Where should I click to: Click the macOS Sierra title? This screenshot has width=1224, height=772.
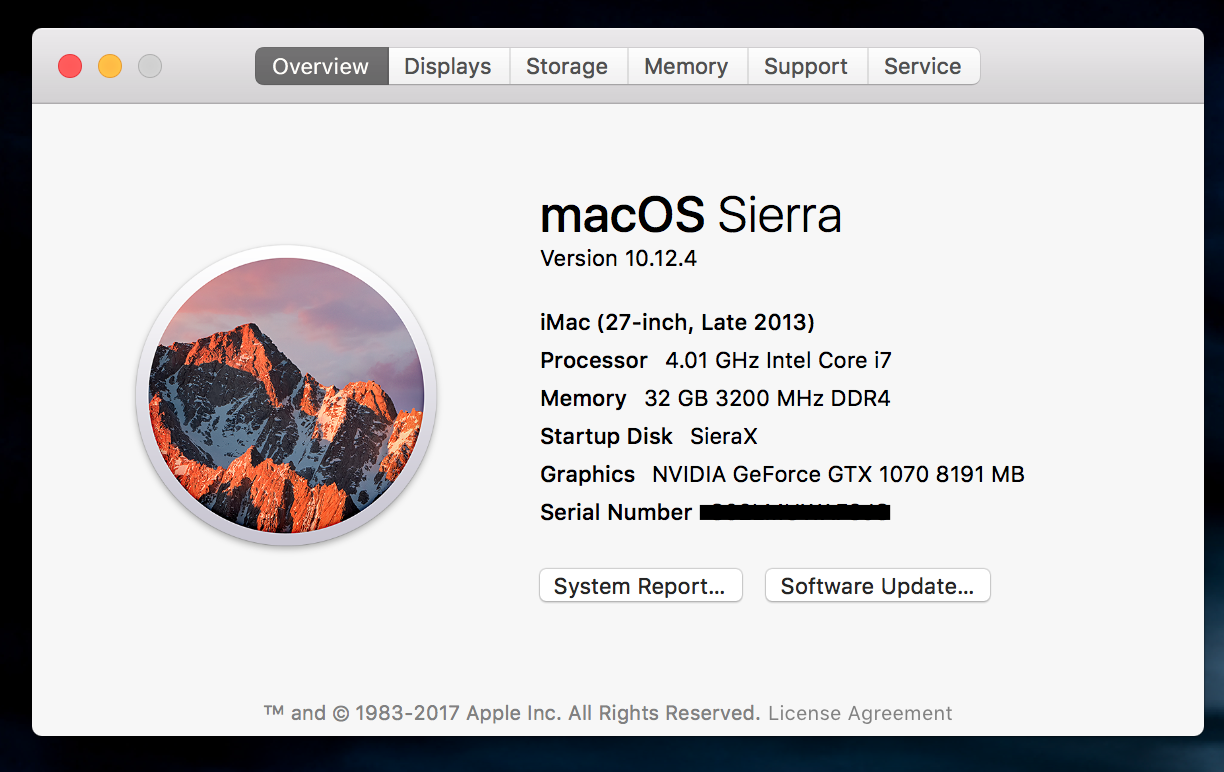pyautogui.click(x=691, y=214)
